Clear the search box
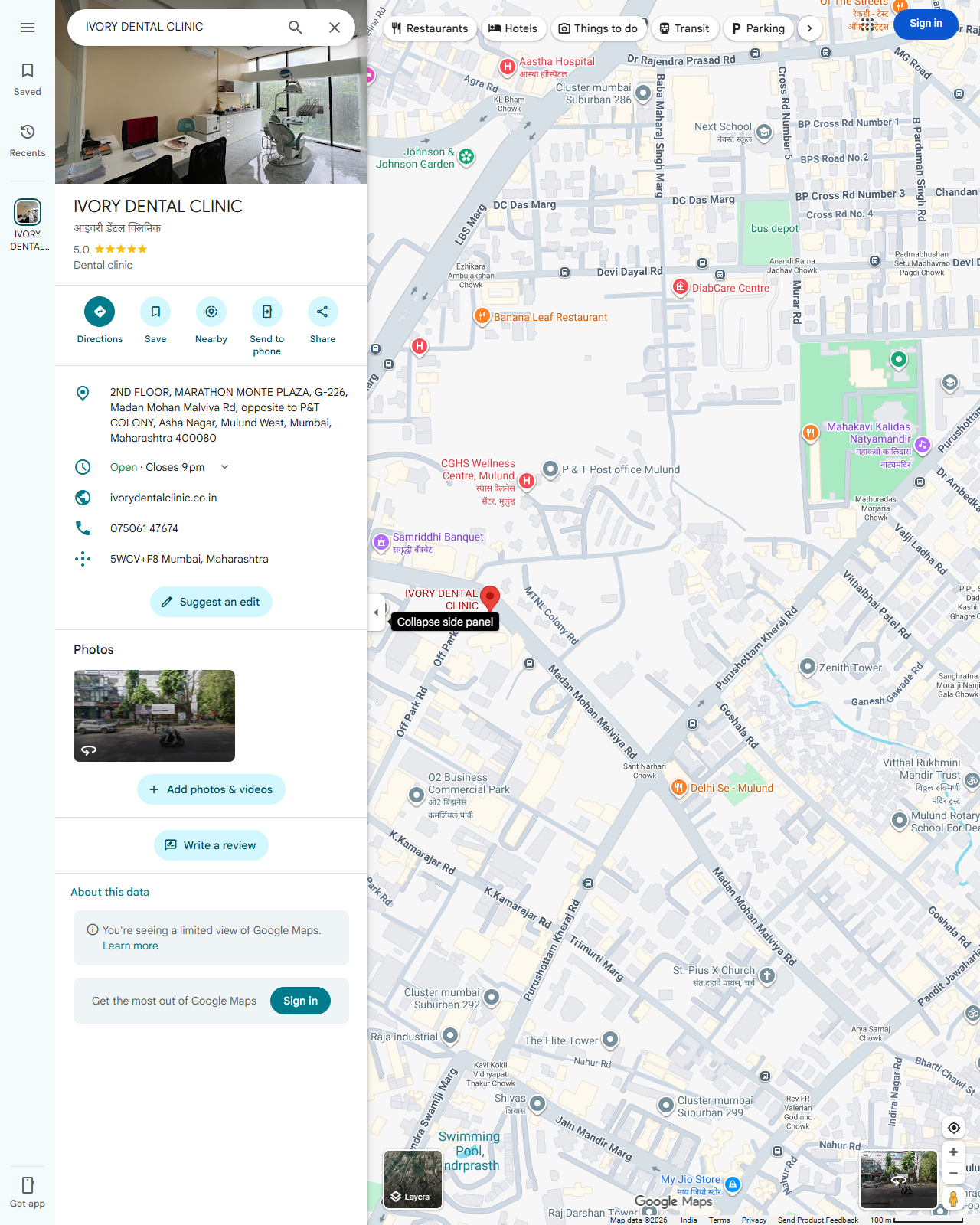 coord(335,28)
